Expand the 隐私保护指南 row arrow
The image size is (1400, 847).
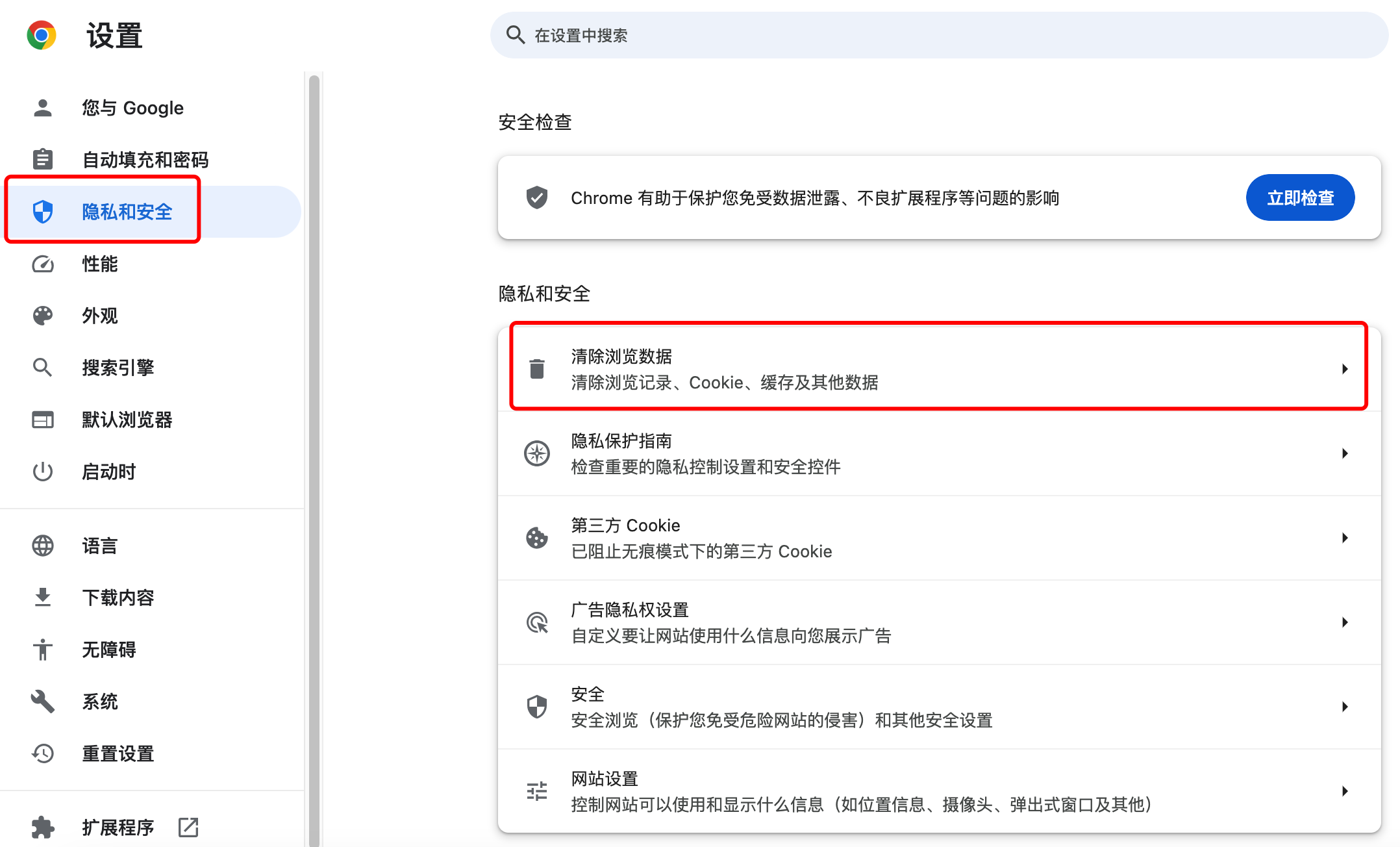pos(1345,453)
